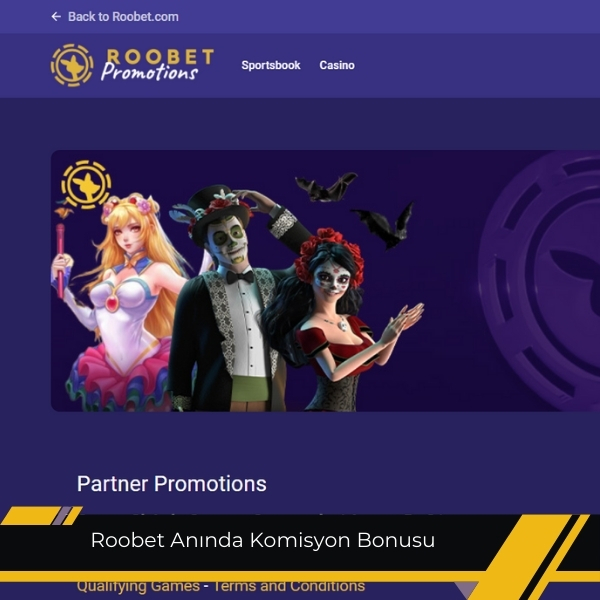The width and height of the screenshot is (600, 600).
Task: Open the Casino menu item
Action: coord(337,65)
